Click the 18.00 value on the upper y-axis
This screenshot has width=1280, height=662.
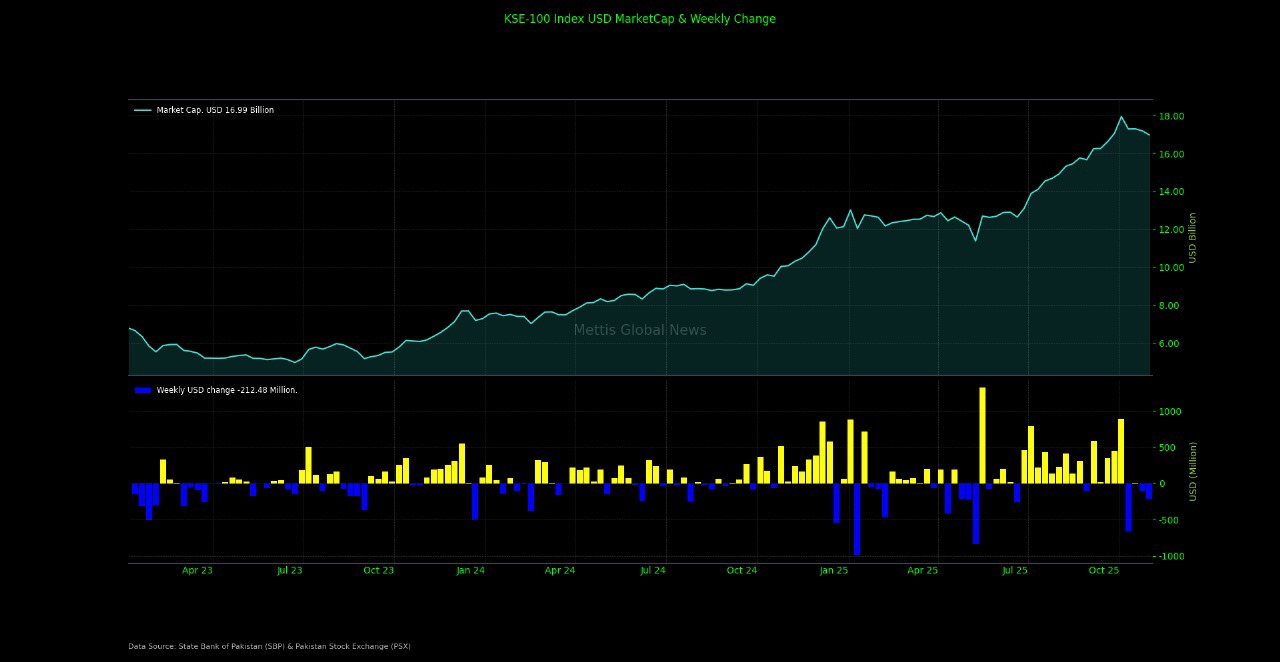(x=1171, y=116)
